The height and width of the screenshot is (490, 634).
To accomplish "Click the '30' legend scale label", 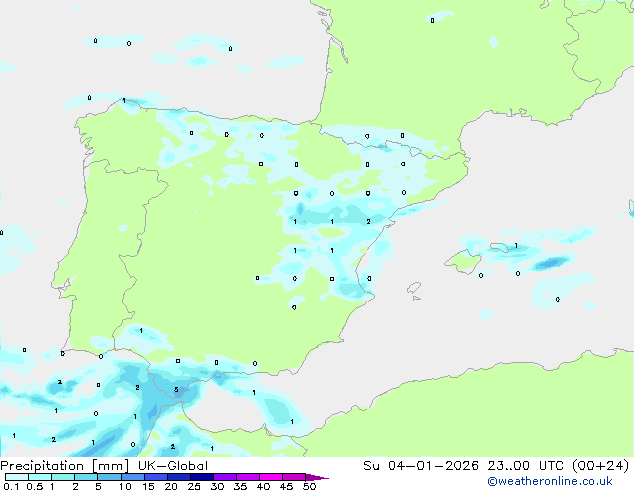I will 217,486.
